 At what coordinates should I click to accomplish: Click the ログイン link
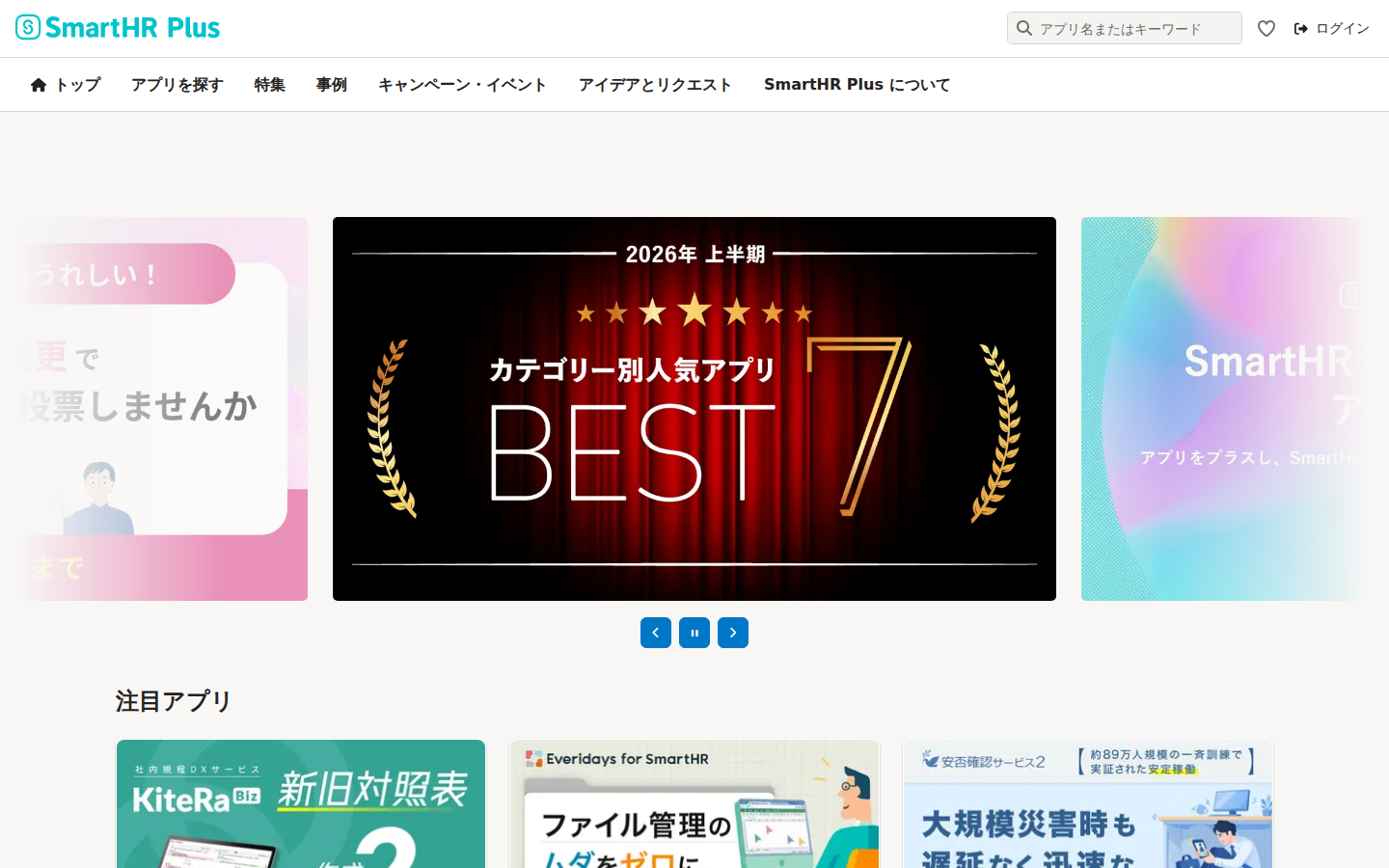1332,29
